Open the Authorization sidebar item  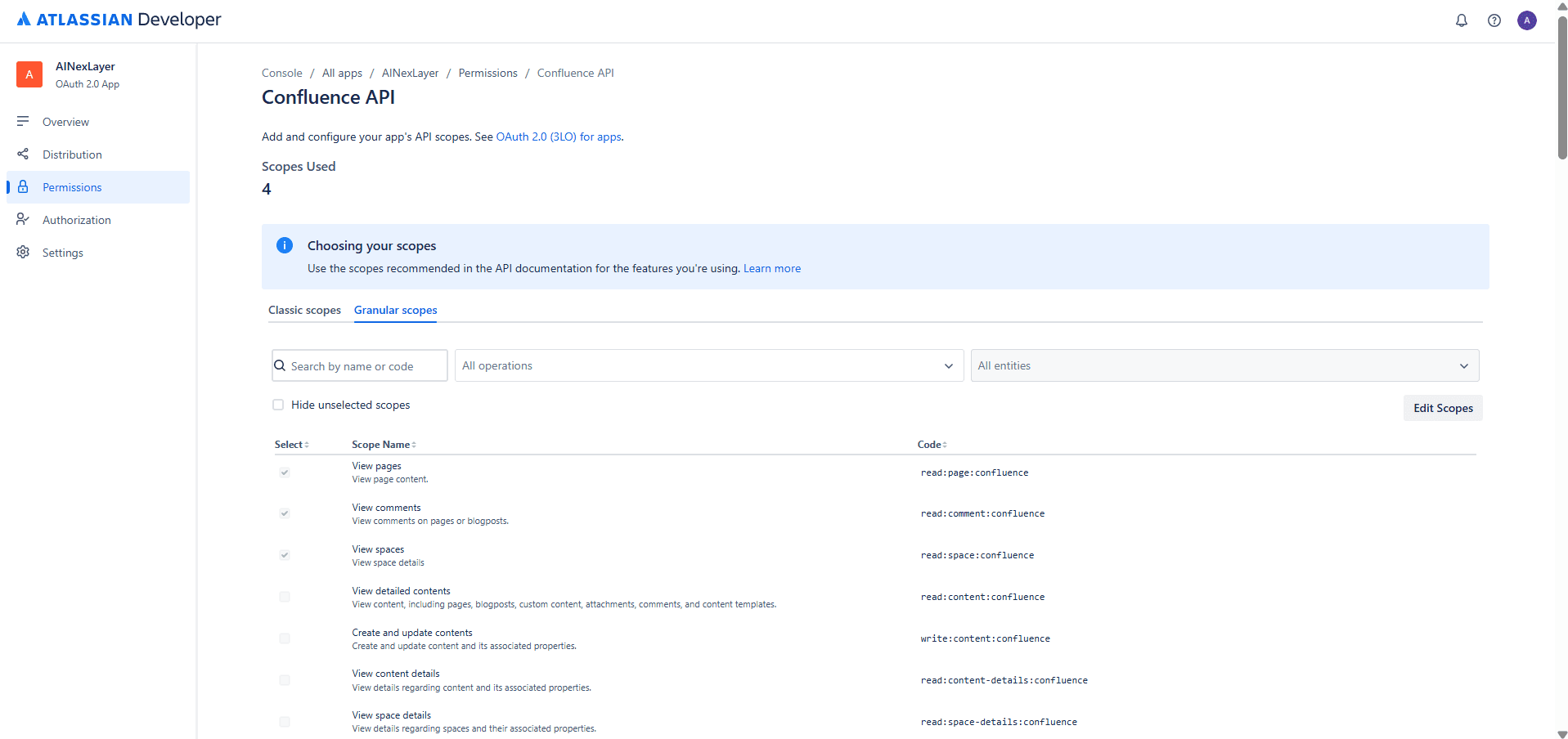pos(76,219)
